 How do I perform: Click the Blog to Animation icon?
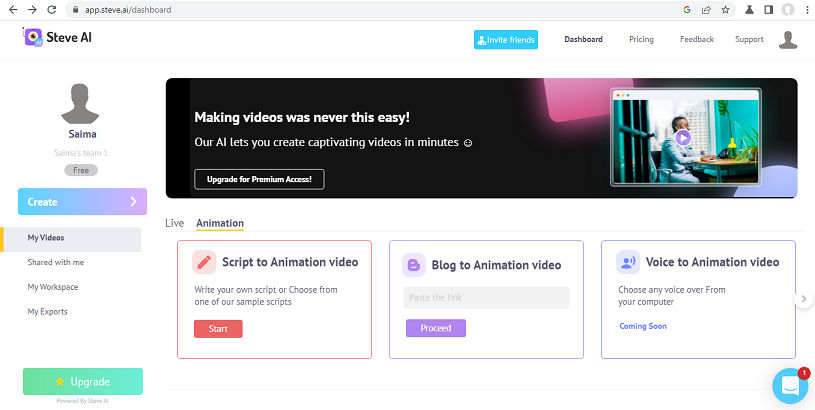point(414,265)
